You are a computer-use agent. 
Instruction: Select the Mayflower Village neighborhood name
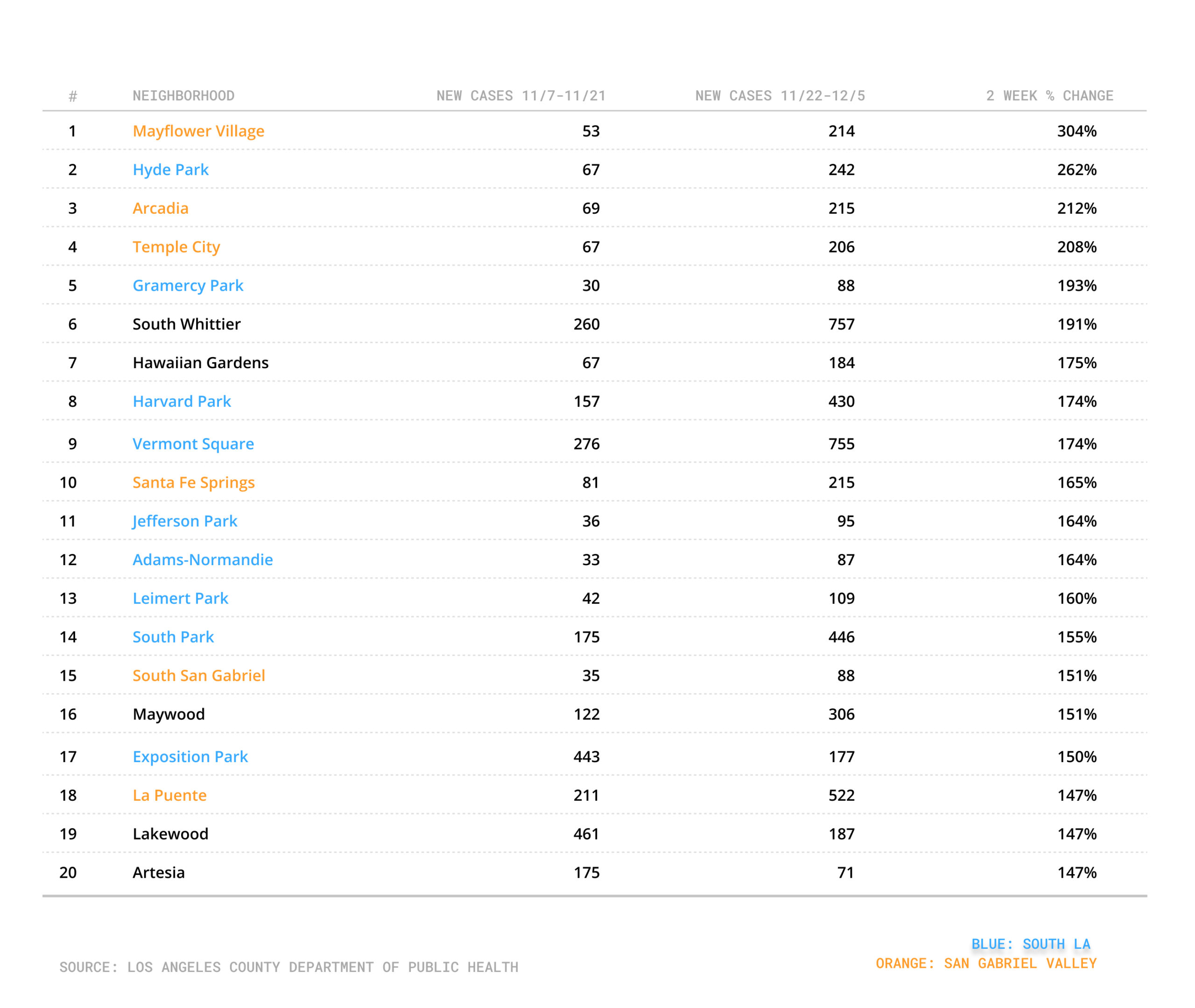click(198, 132)
